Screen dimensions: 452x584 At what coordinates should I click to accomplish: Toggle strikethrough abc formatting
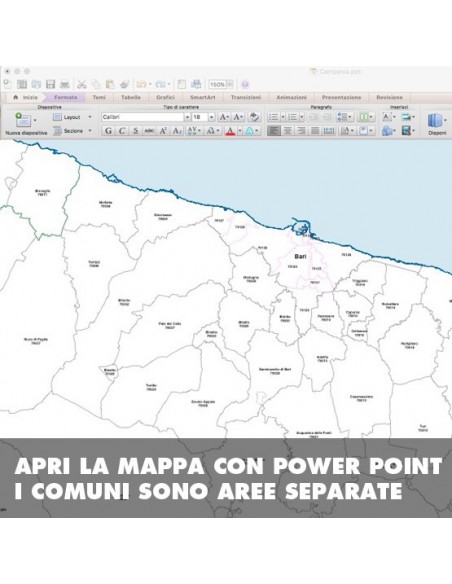pos(149,131)
